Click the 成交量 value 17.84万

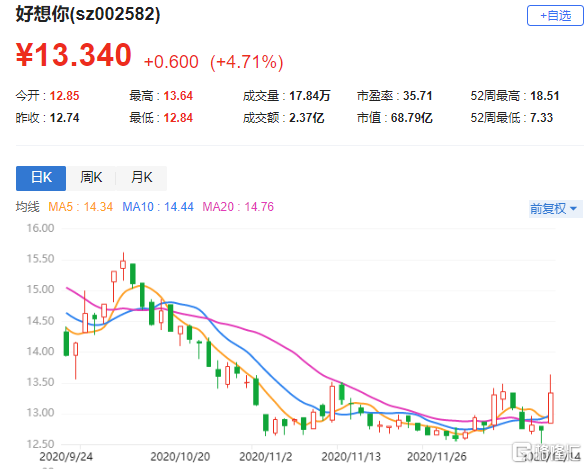310,96
